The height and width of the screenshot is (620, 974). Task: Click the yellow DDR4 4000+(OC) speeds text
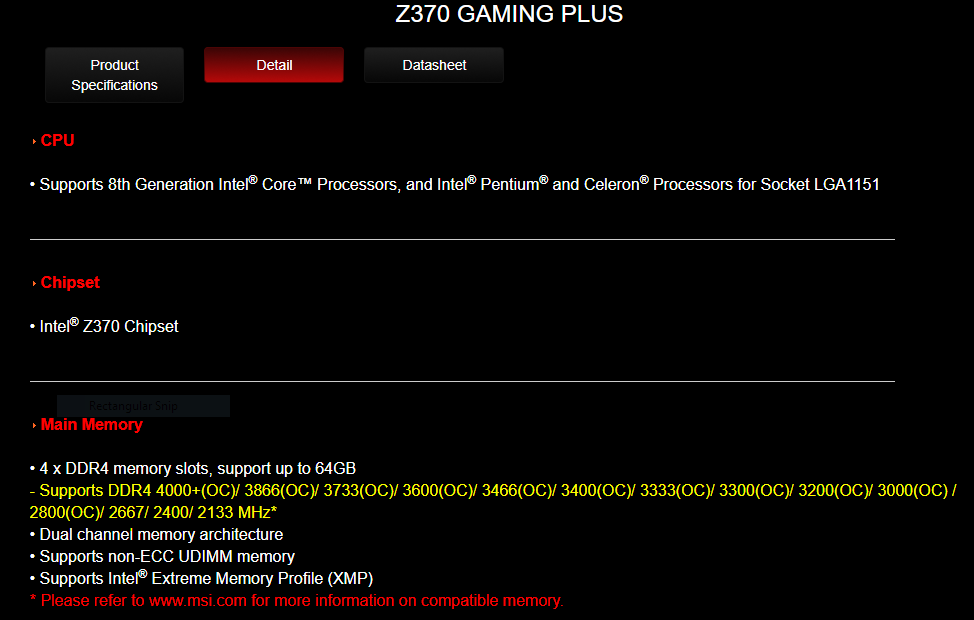[x=493, y=501]
